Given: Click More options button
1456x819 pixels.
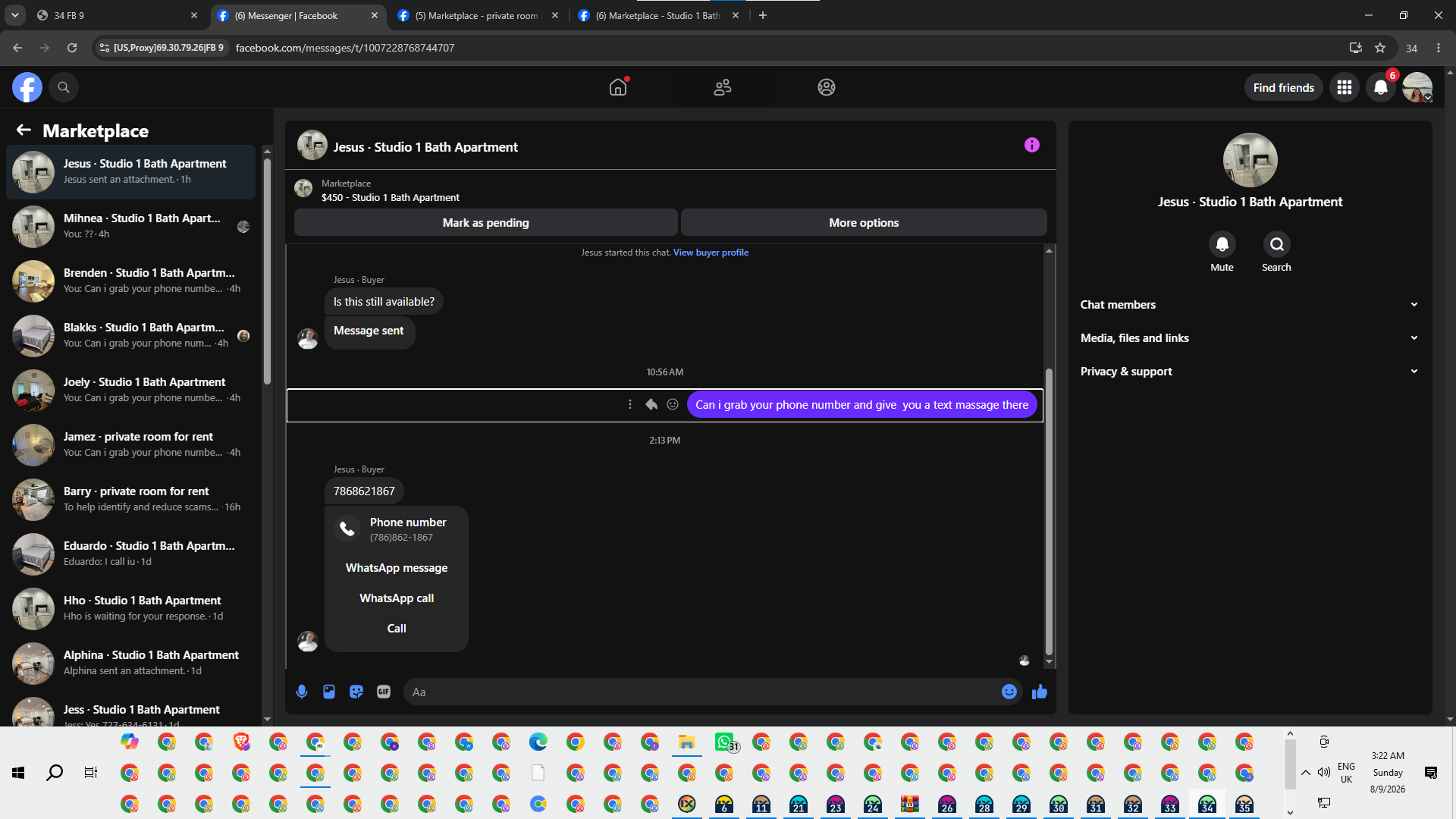Looking at the screenshot, I should pyautogui.click(x=864, y=223).
